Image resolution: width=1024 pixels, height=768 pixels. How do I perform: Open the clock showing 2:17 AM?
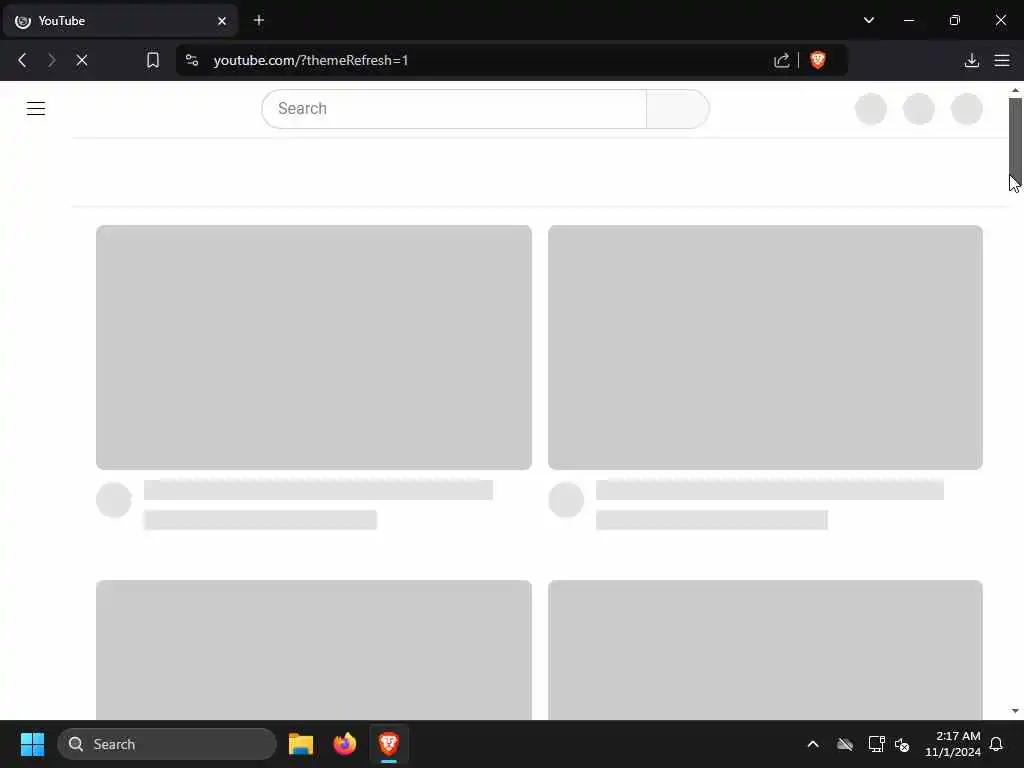[953, 744]
